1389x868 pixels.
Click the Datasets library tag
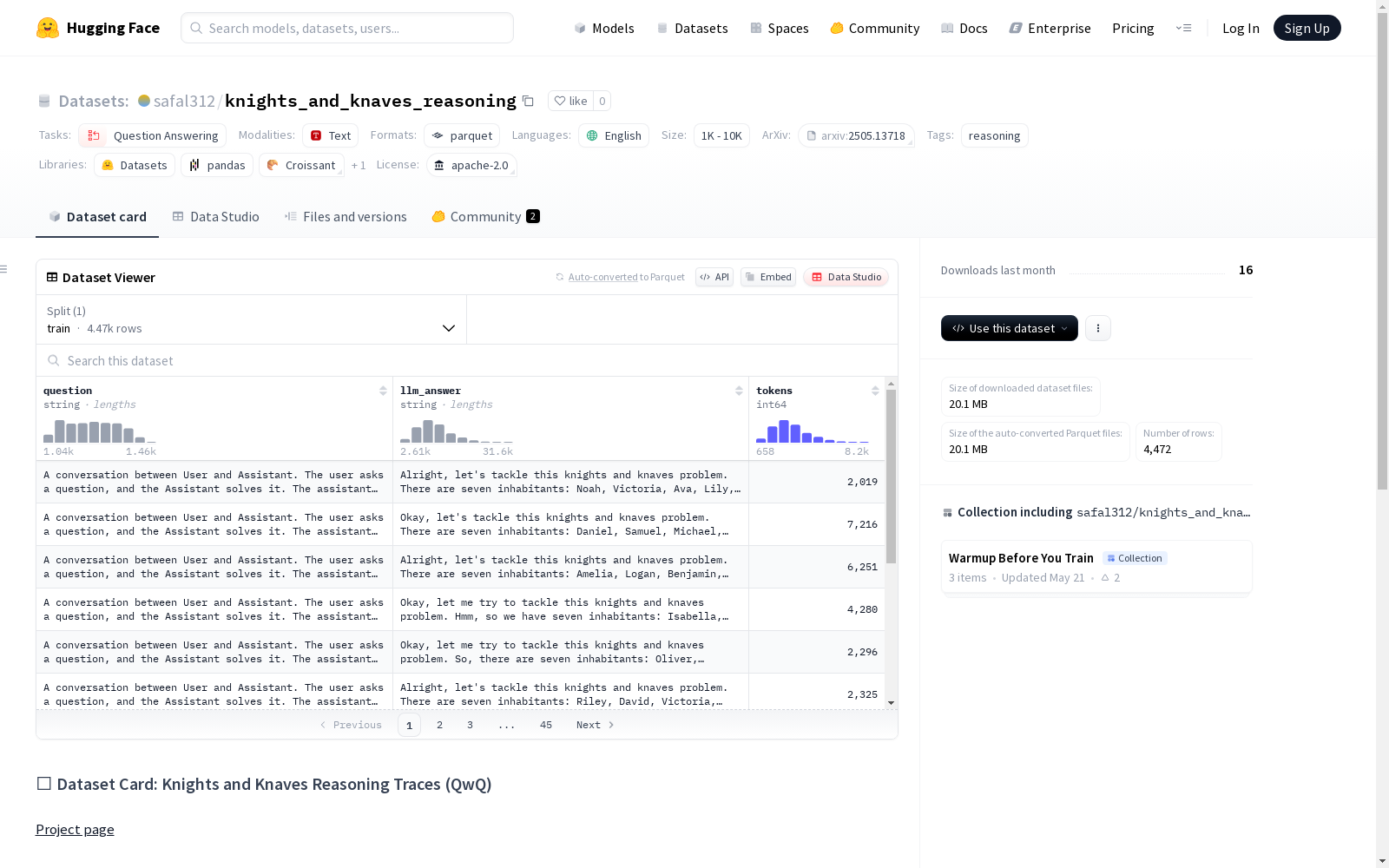(135, 165)
